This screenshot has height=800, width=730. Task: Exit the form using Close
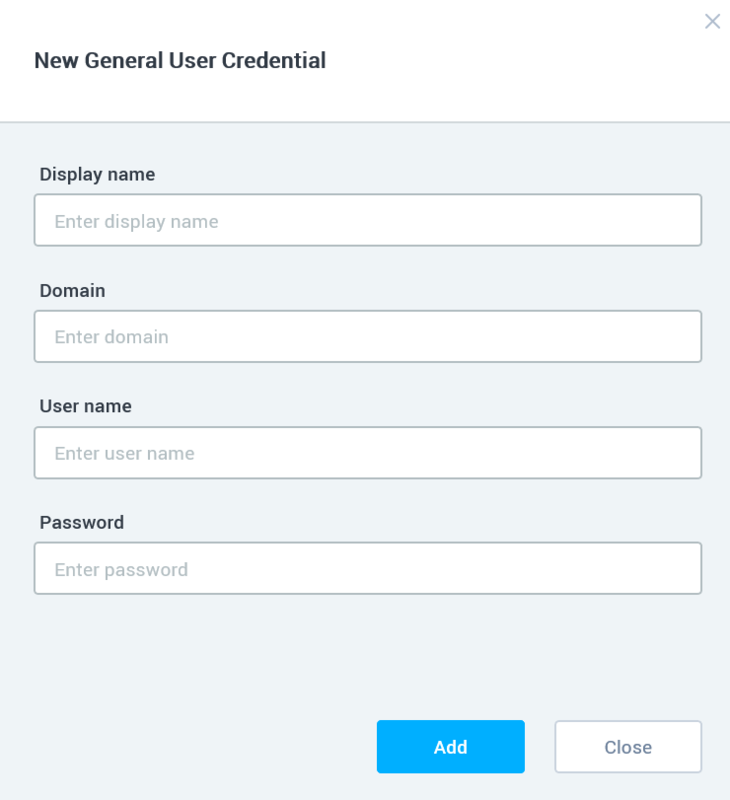627,747
